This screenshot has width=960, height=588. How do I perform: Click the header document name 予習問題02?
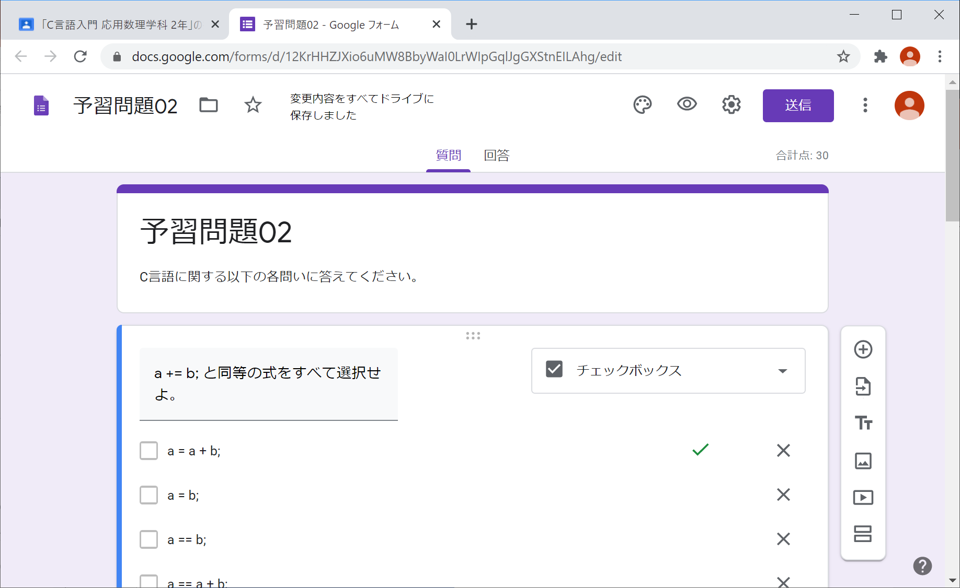tap(126, 106)
